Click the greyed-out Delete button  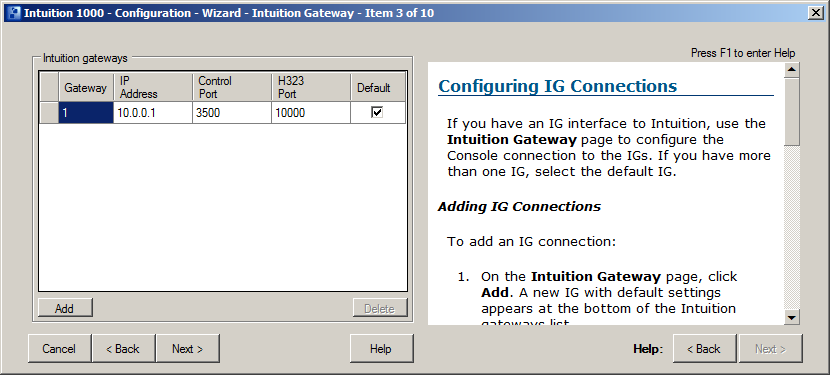pyautogui.click(x=380, y=308)
